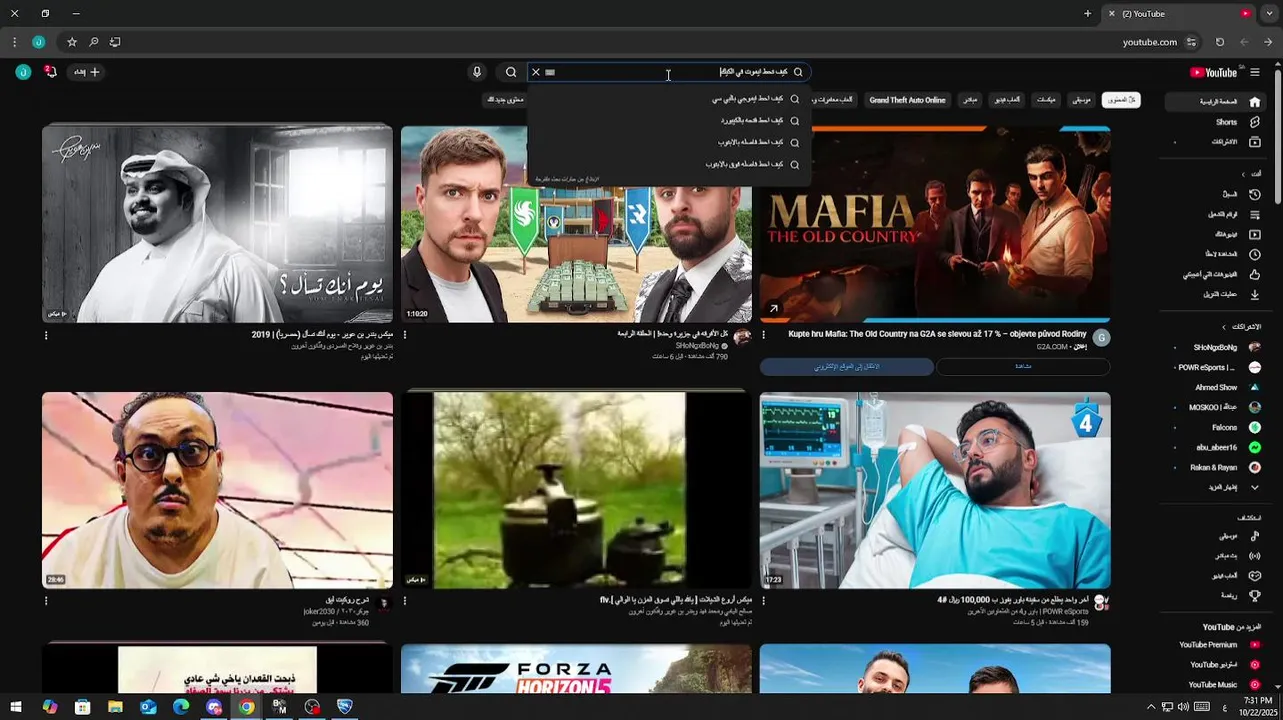Select the second search suggestion
The image size is (1283, 720).
pyautogui.click(x=667, y=121)
